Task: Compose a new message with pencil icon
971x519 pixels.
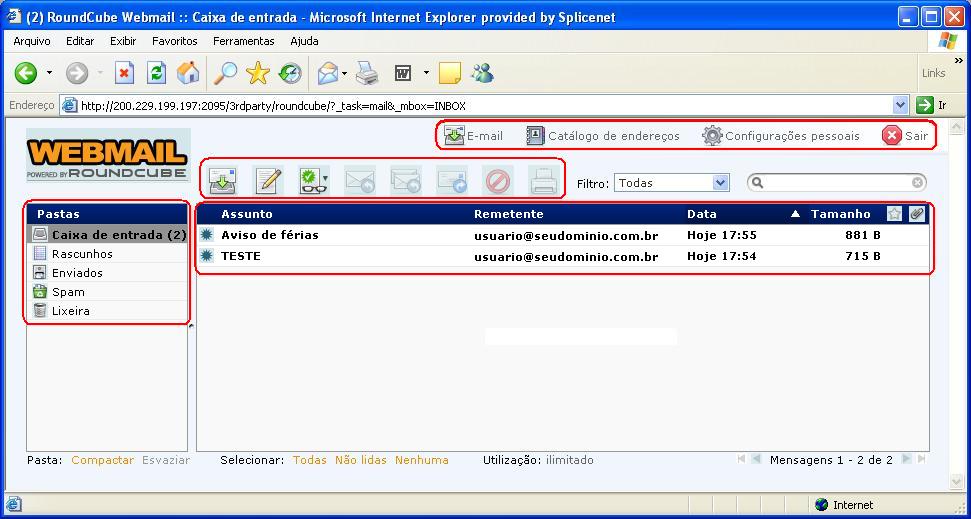Action: (268, 180)
